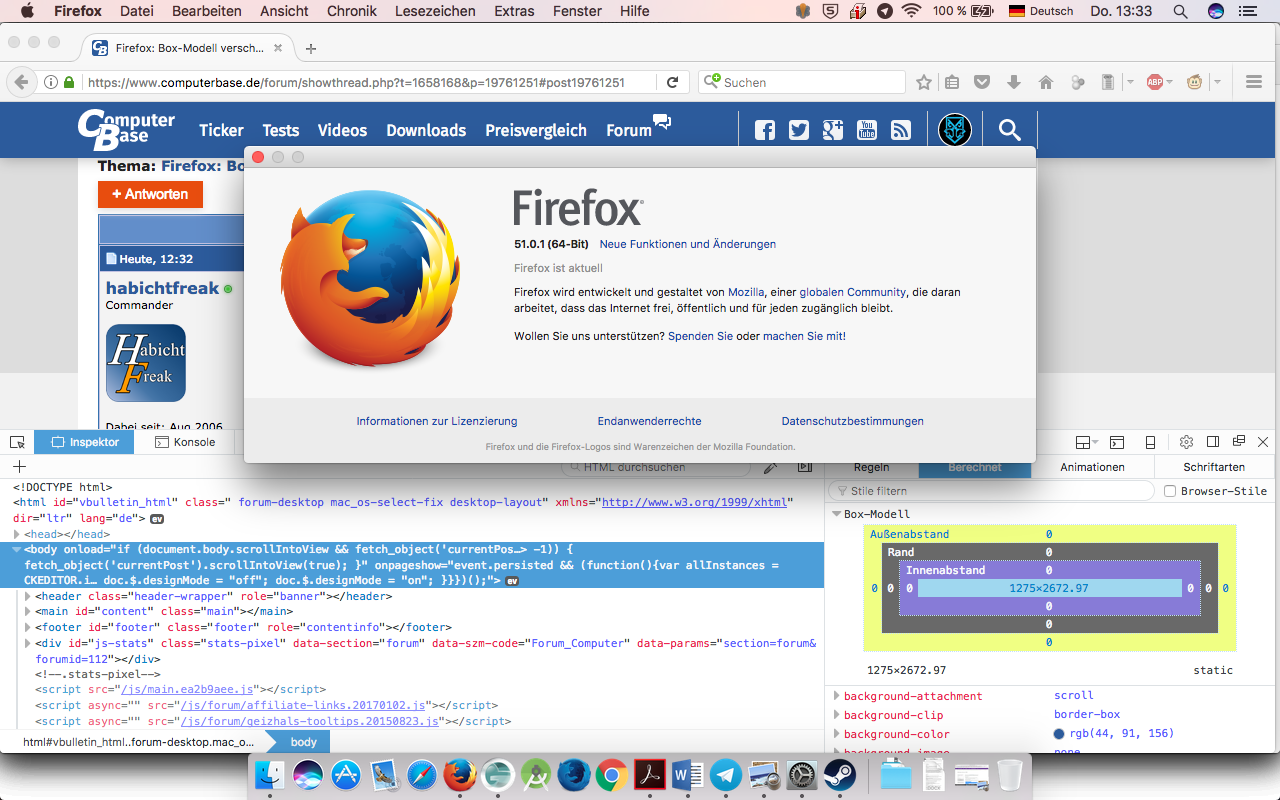Expand the background-color property
Image resolution: width=1280 pixels, height=800 pixels.
836,734
